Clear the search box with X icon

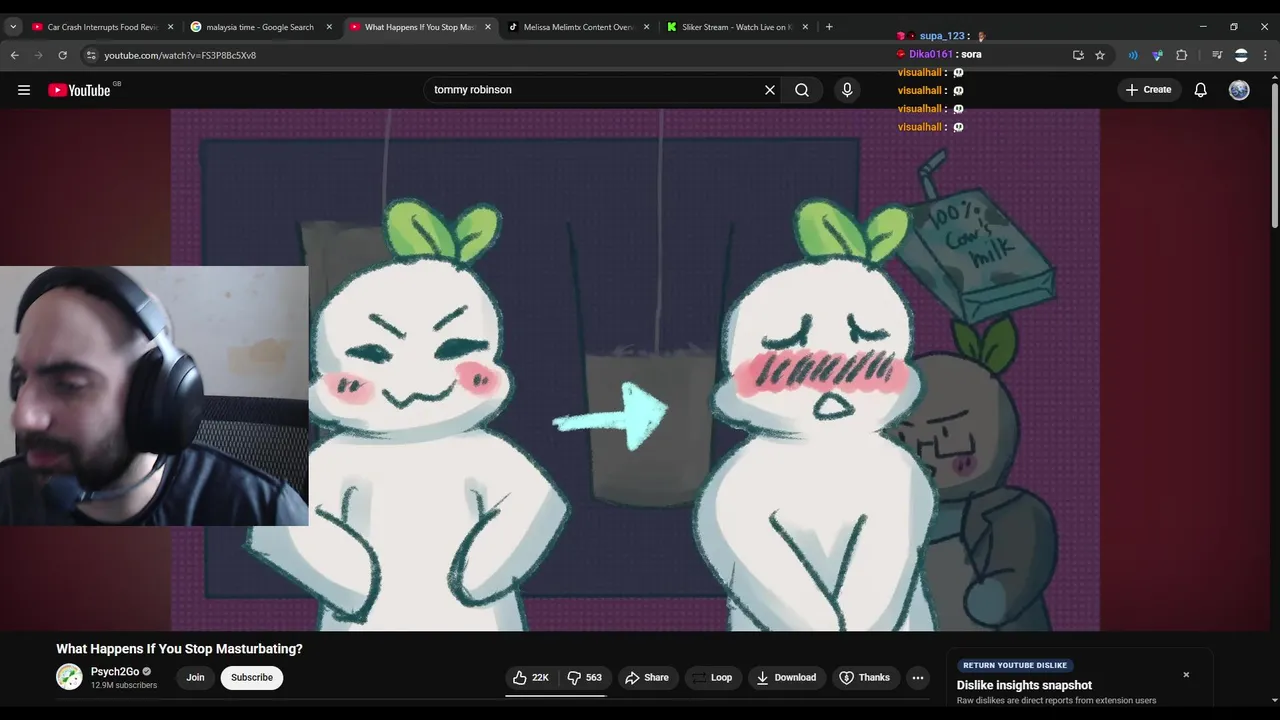click(x=770, y=90)
